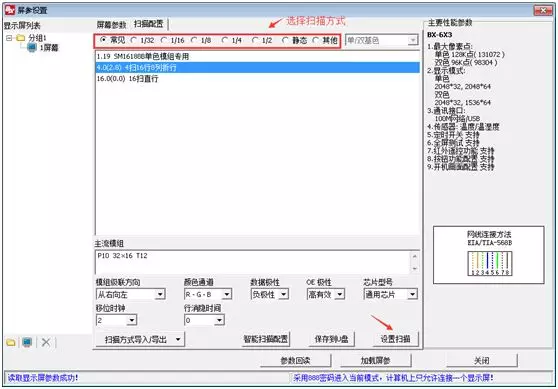Click the 参数回读 button
The image size is (558, 389).
coord(295,361)
